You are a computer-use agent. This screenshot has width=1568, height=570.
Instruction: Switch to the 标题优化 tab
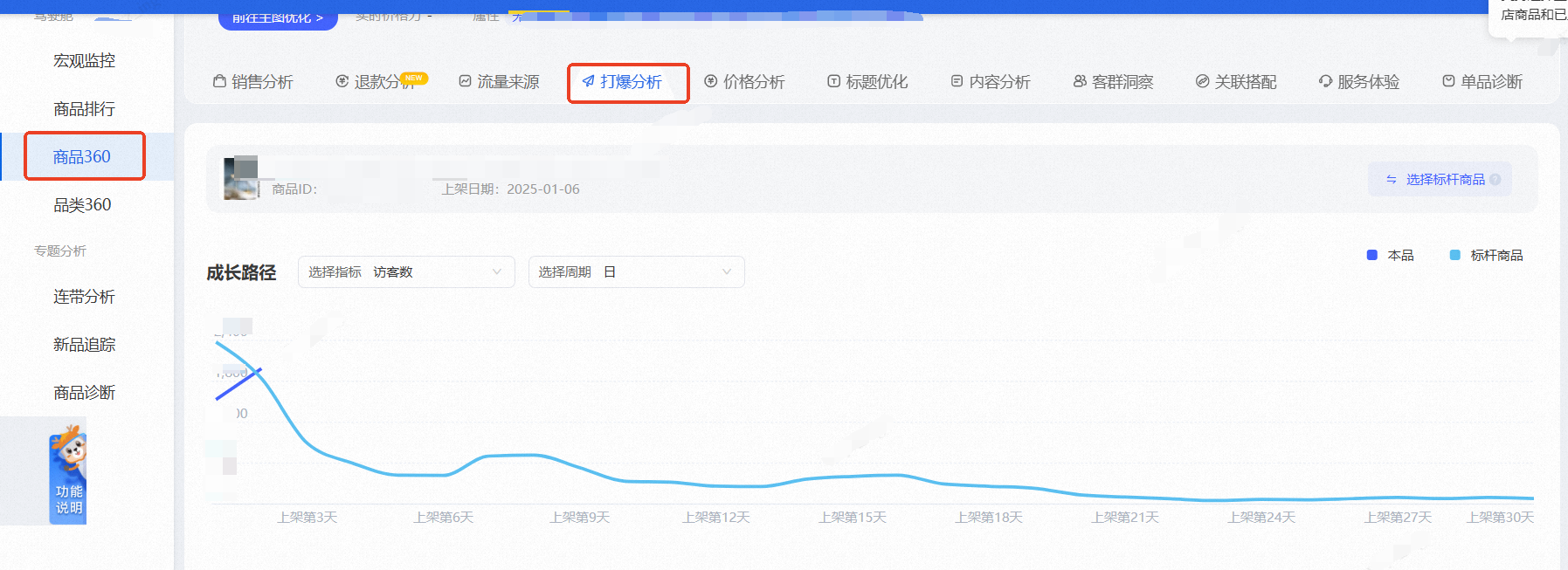tap(867, 81)
